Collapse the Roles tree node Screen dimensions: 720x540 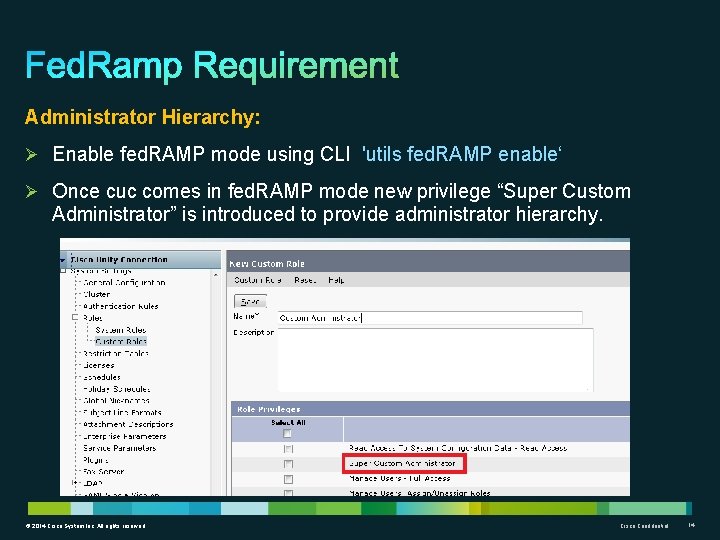coord(75,318)
